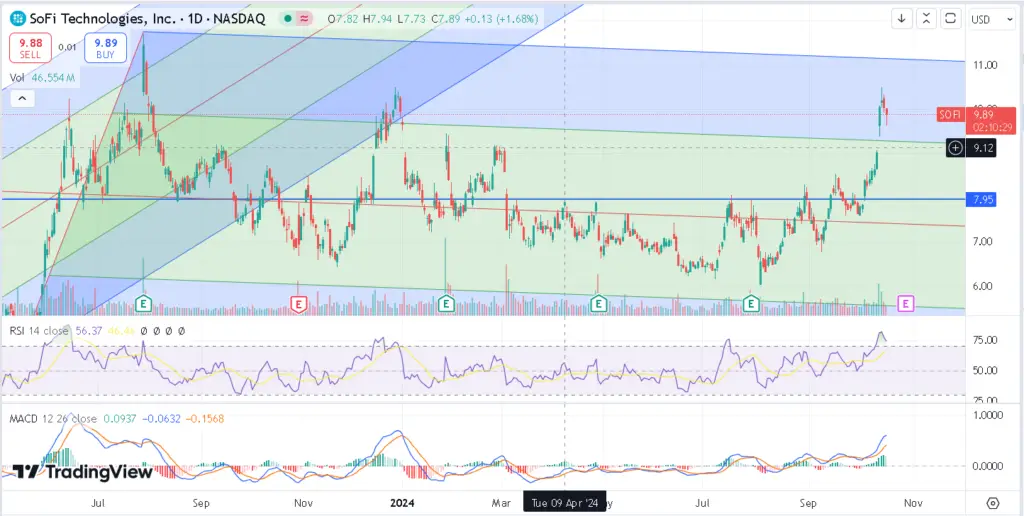Click the crosshair price label 9.12

(983, 148)
